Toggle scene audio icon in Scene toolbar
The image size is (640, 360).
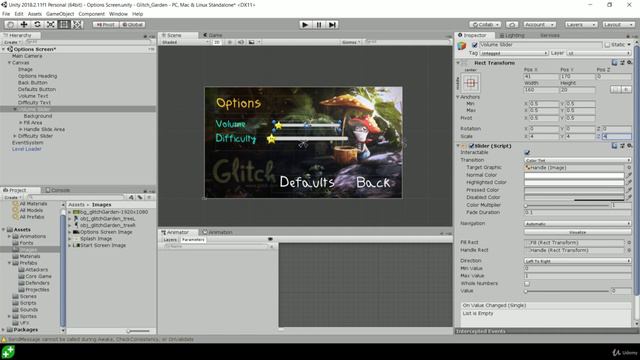[240, 42]
